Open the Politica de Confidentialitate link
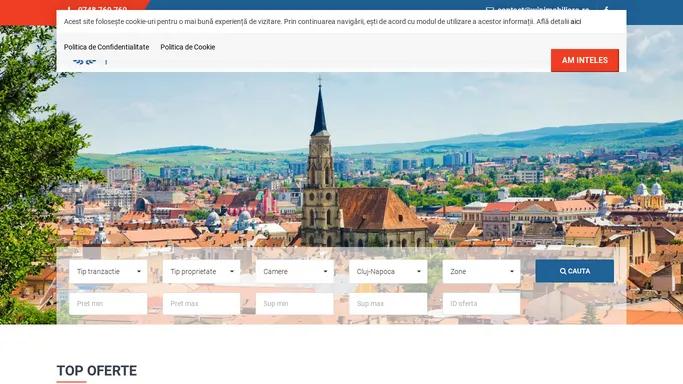This screenshot has height=384, width=683. tap(106, 47)
